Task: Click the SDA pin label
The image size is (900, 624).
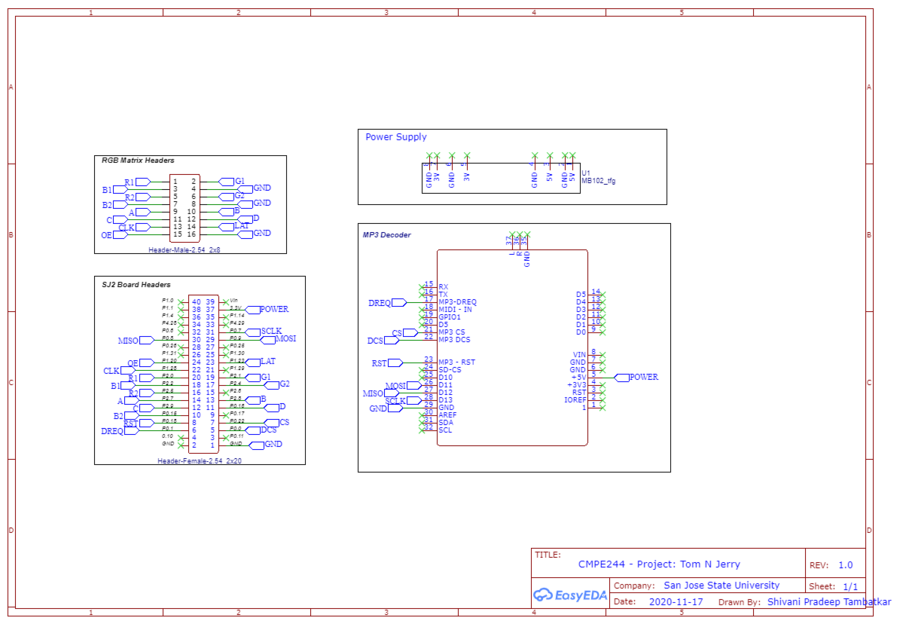Action: click(x=446, y=423)
